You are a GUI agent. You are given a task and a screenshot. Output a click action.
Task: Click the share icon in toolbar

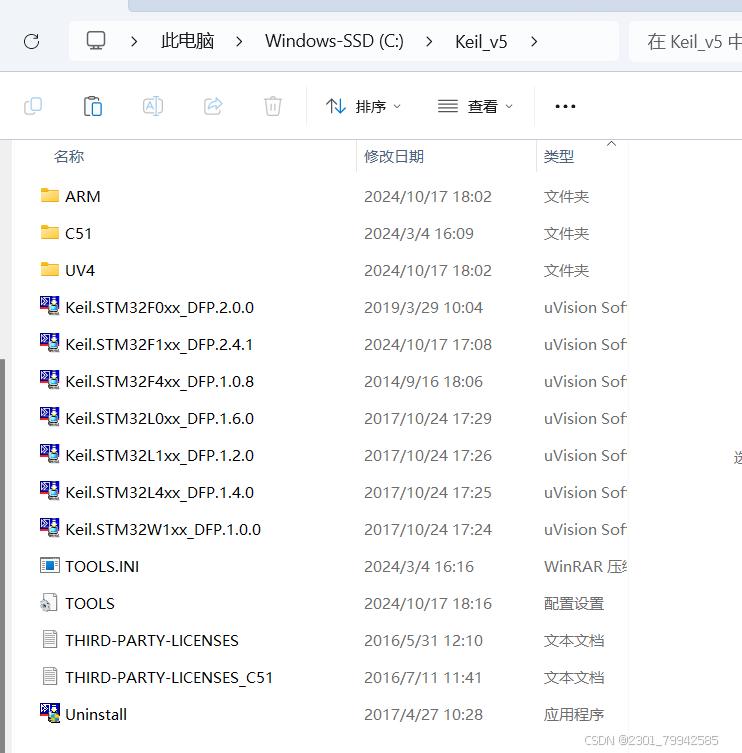click(213, 106)
